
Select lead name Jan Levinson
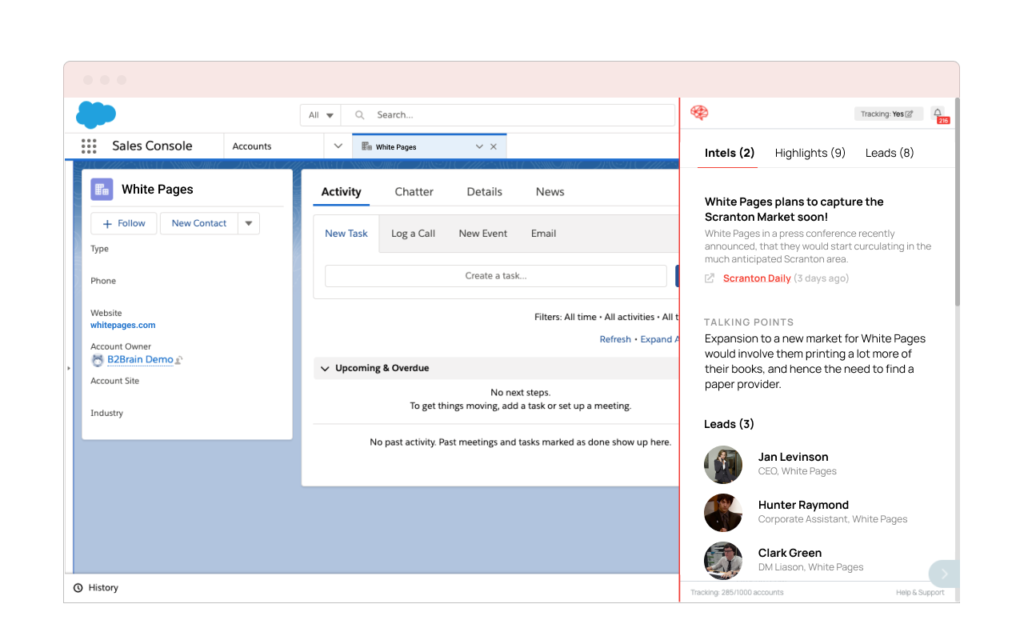click(x=793, y=457)
